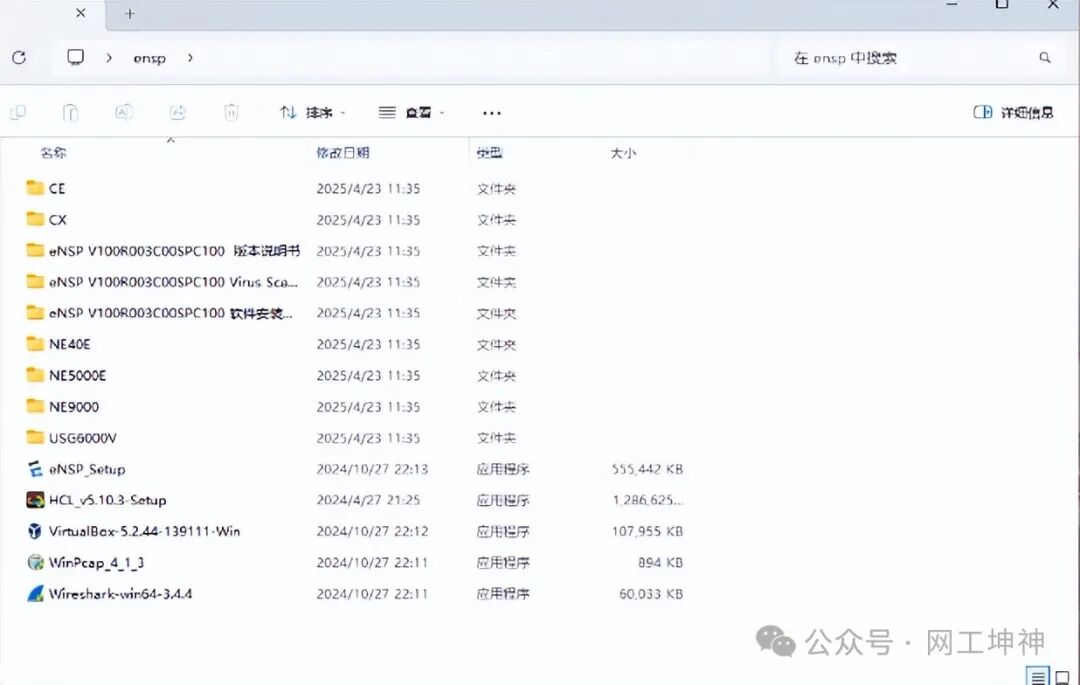
Task: Click the This PC monitor icon in breadcrumb
Action: click(x=76, y=57)
